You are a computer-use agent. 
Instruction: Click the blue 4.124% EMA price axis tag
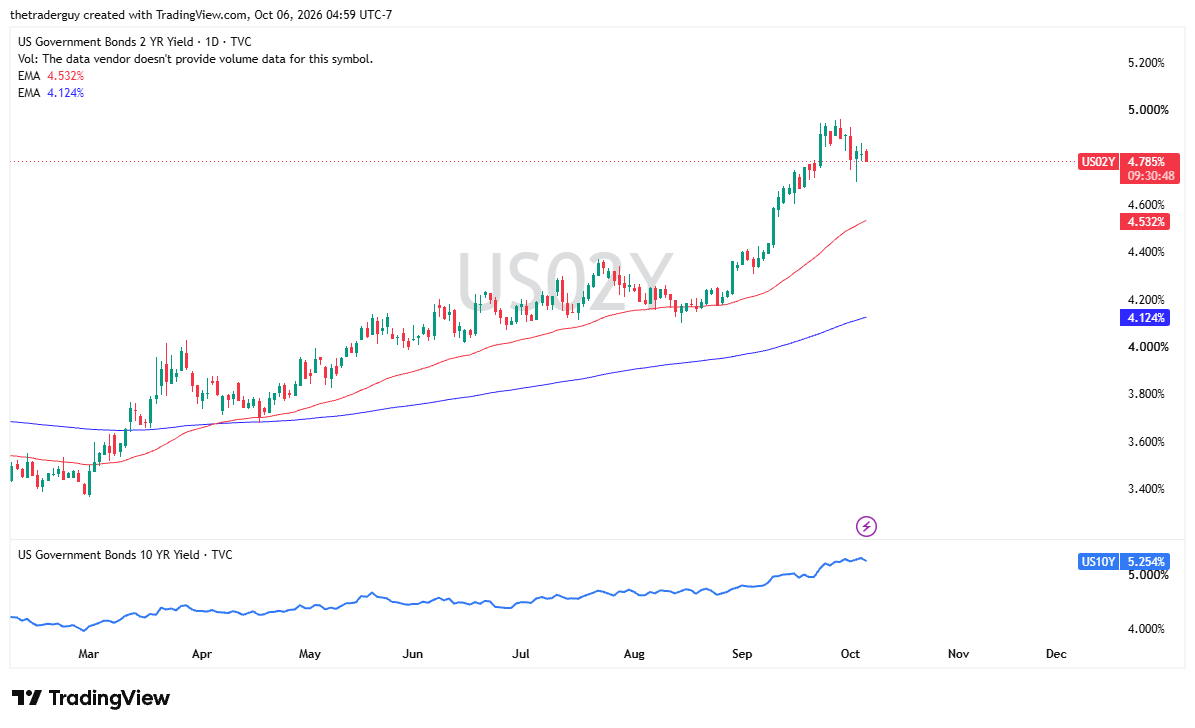1144,318
